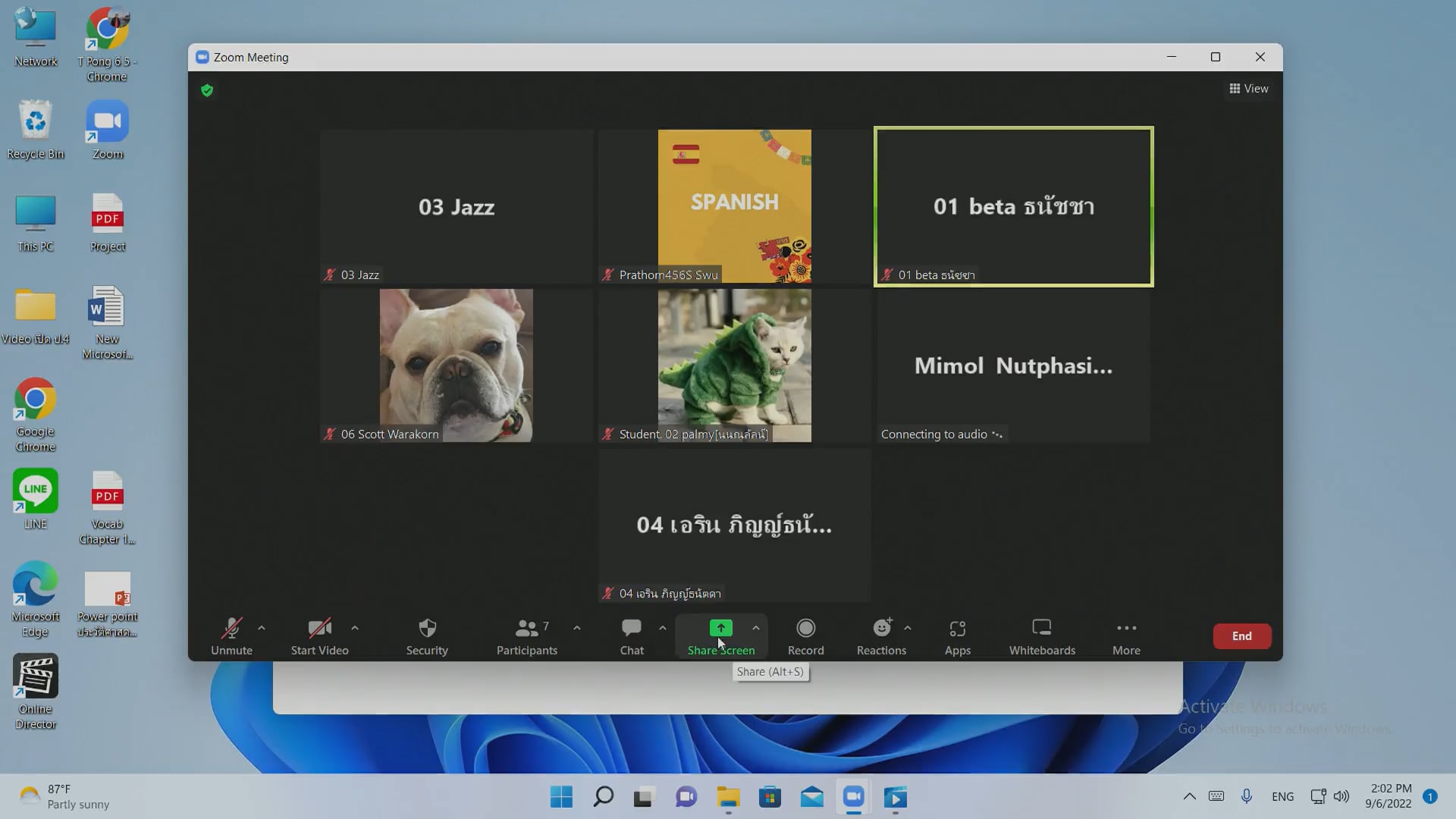Image resolution: width=1456 pixels, height=819 pixels.
Task: Open the clock and date panel
Action: pos(1389,796)
